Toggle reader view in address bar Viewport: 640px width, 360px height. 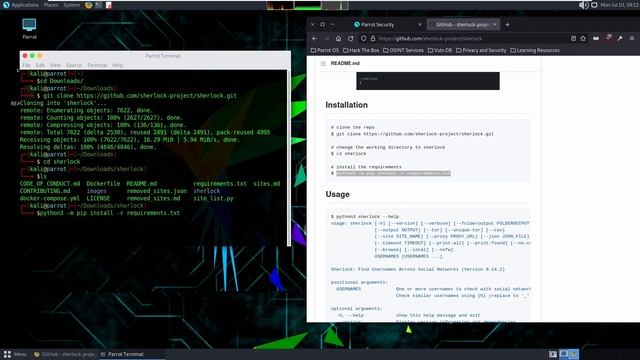point(573,38)
